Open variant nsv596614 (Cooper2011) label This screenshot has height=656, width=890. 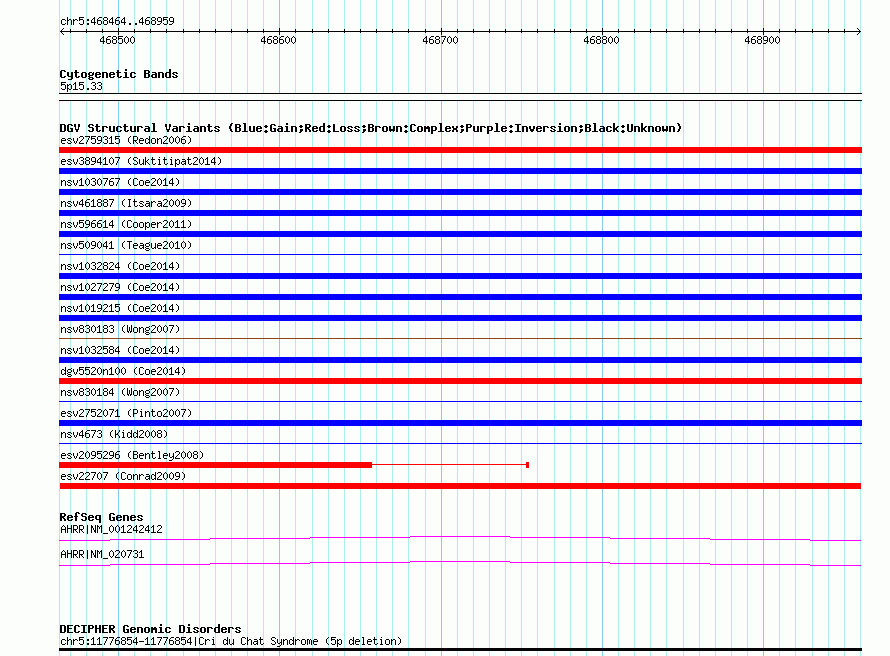[126, 224]
